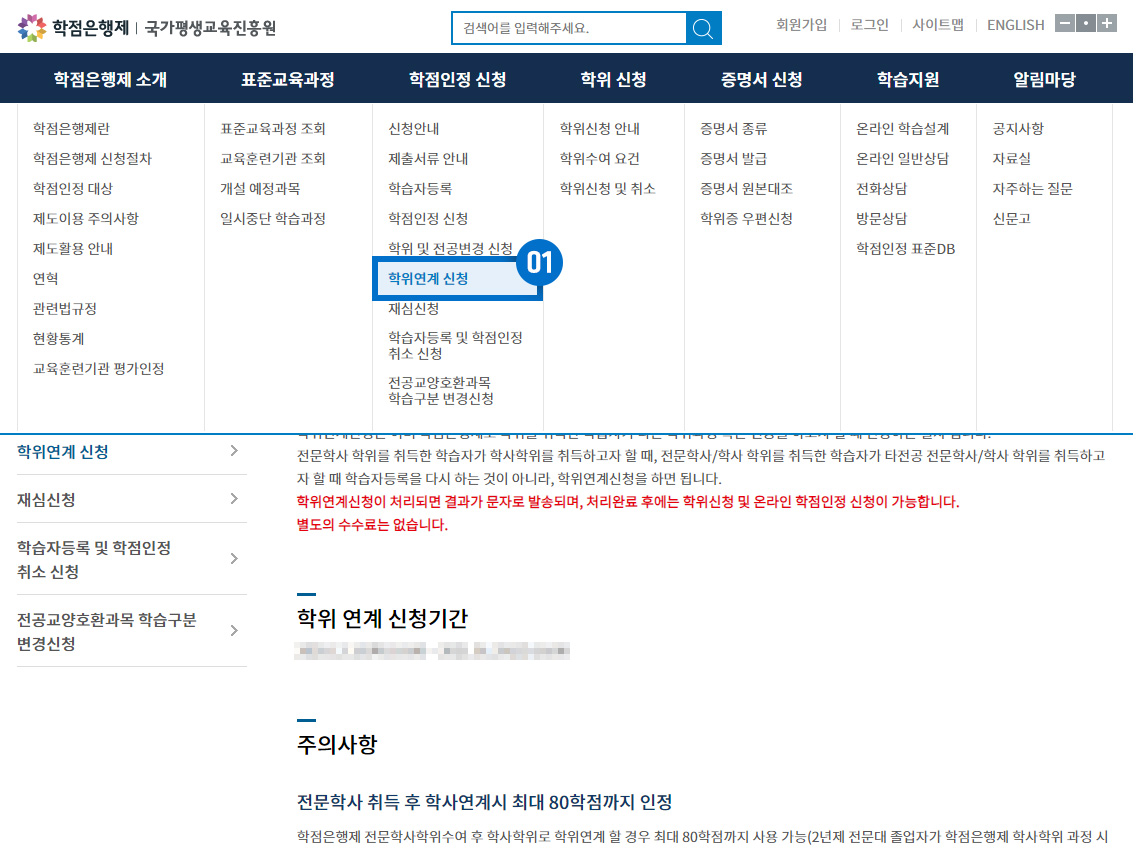Expand sidebar 전공교양호환과목 학습구분 변경신청 arrow
The height and width of the screenshot is (850, 1140).
pyautogui.click(x=234, y=631)
